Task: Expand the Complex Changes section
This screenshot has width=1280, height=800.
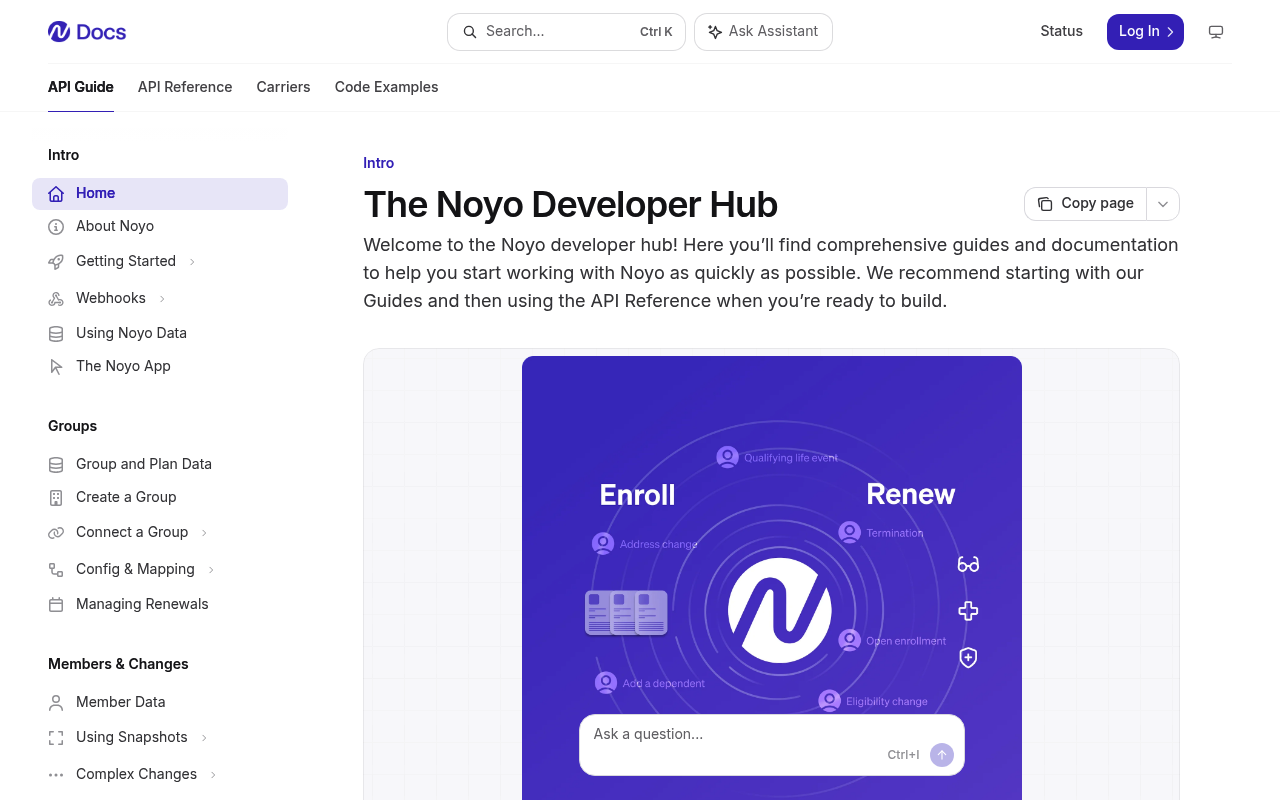Action: (213, 775)
